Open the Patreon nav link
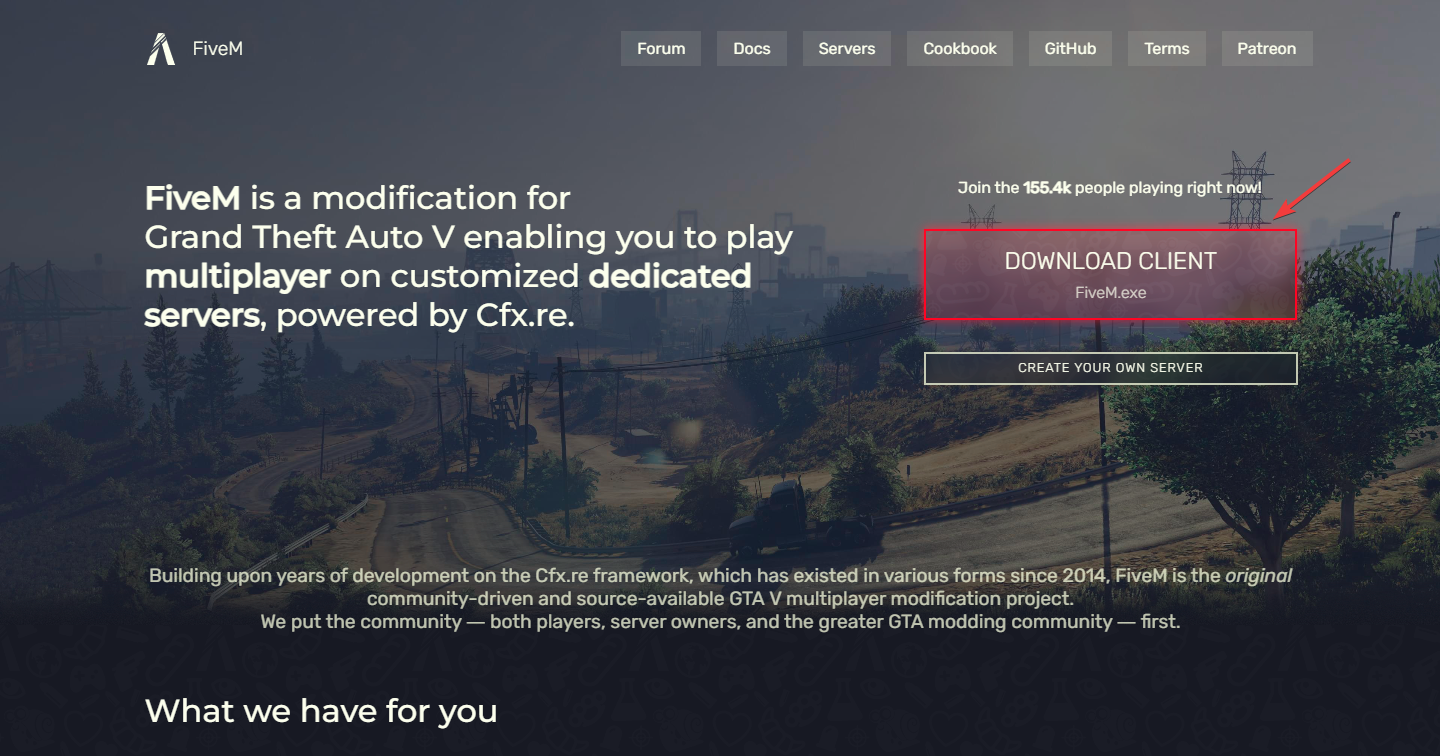Screen dimensions: 1440x756 1267,48
